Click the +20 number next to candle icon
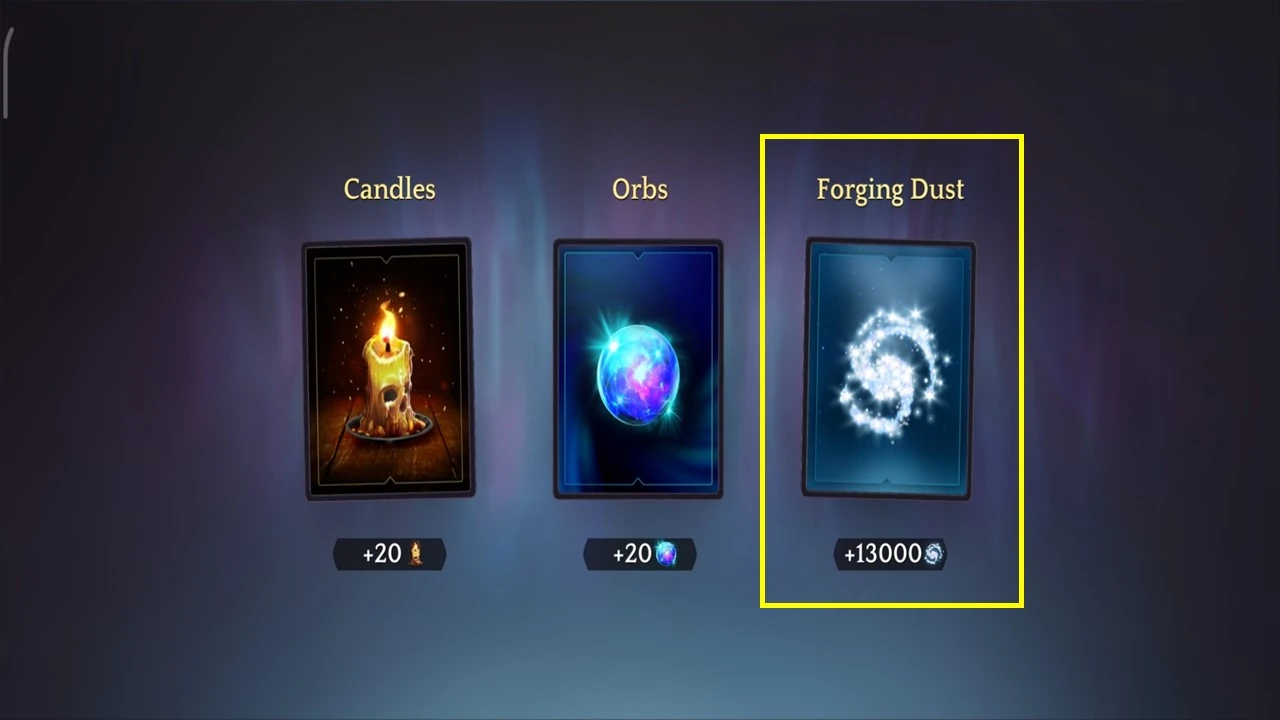Image resolution: width=1280 pixels, height=720 pixels. [382, 554]
